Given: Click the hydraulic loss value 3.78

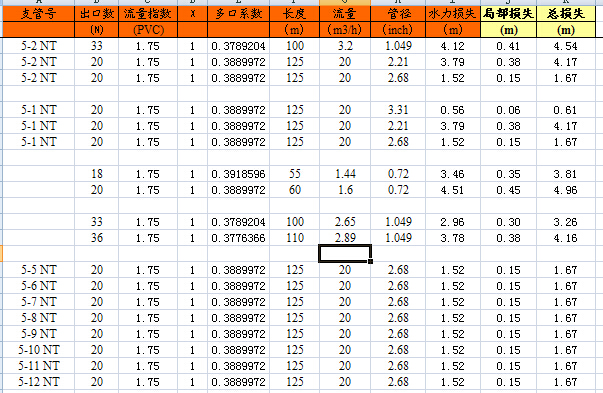Looking at the screenshot, I should tap(453, 238).
